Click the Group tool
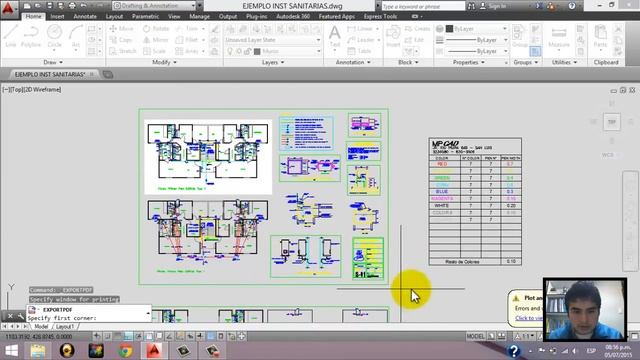This screenshot has width=640, height=360. coord(520,36)
